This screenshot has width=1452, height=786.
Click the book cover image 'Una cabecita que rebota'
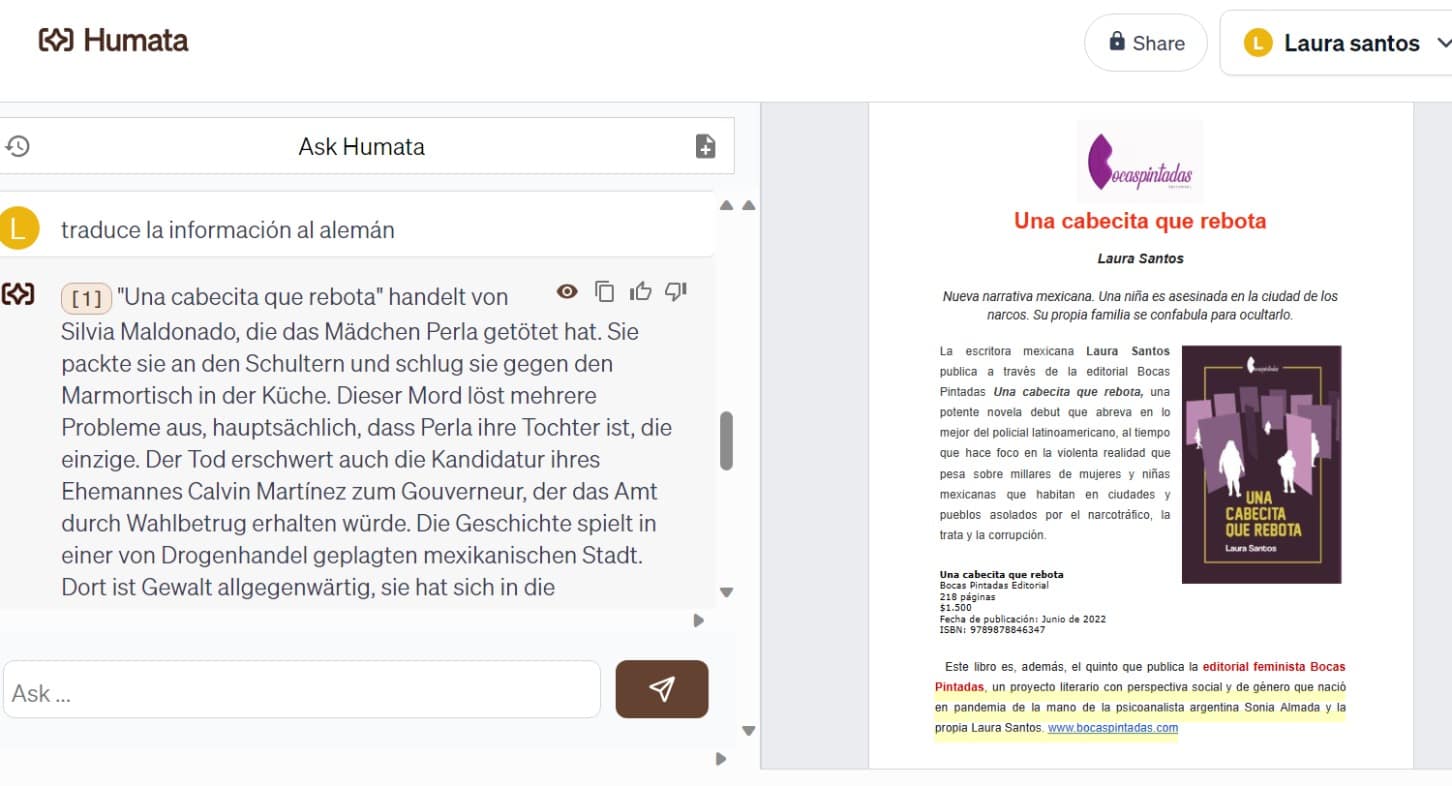[x=1261, y=464]
